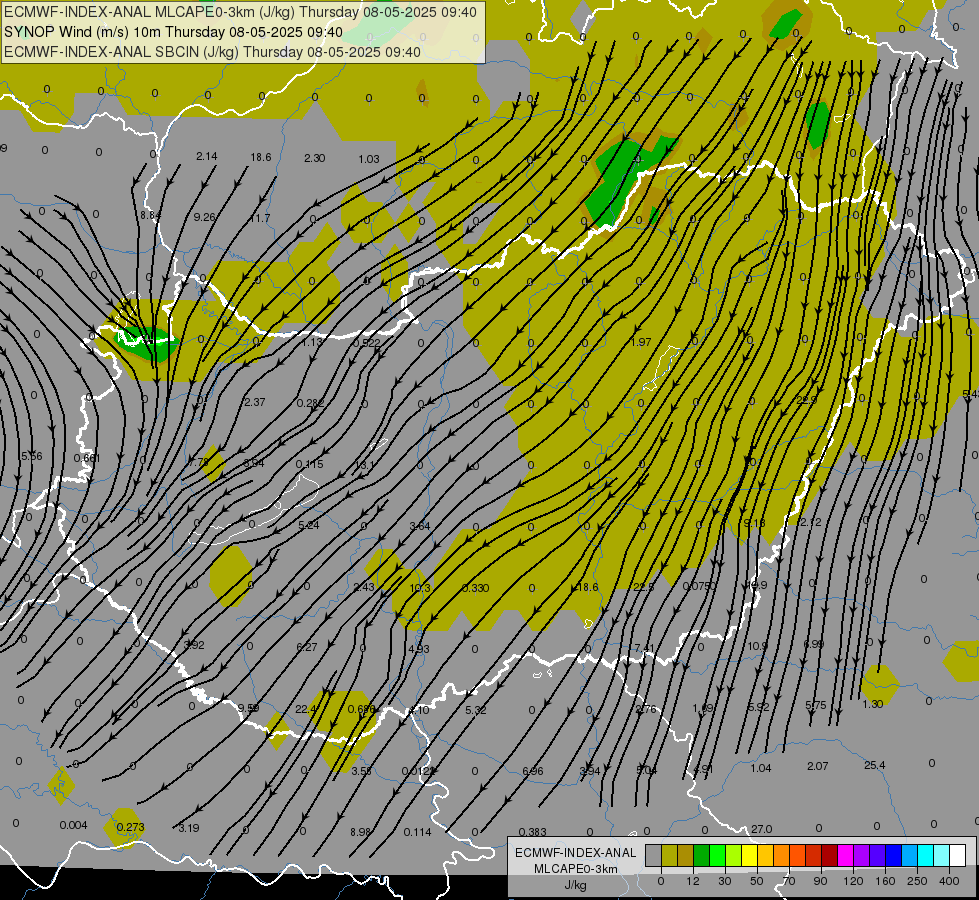The height and width of the screenshot is (900, 979).
Task: Click the legend tick label '50'
Action: [x=756, y=881]
